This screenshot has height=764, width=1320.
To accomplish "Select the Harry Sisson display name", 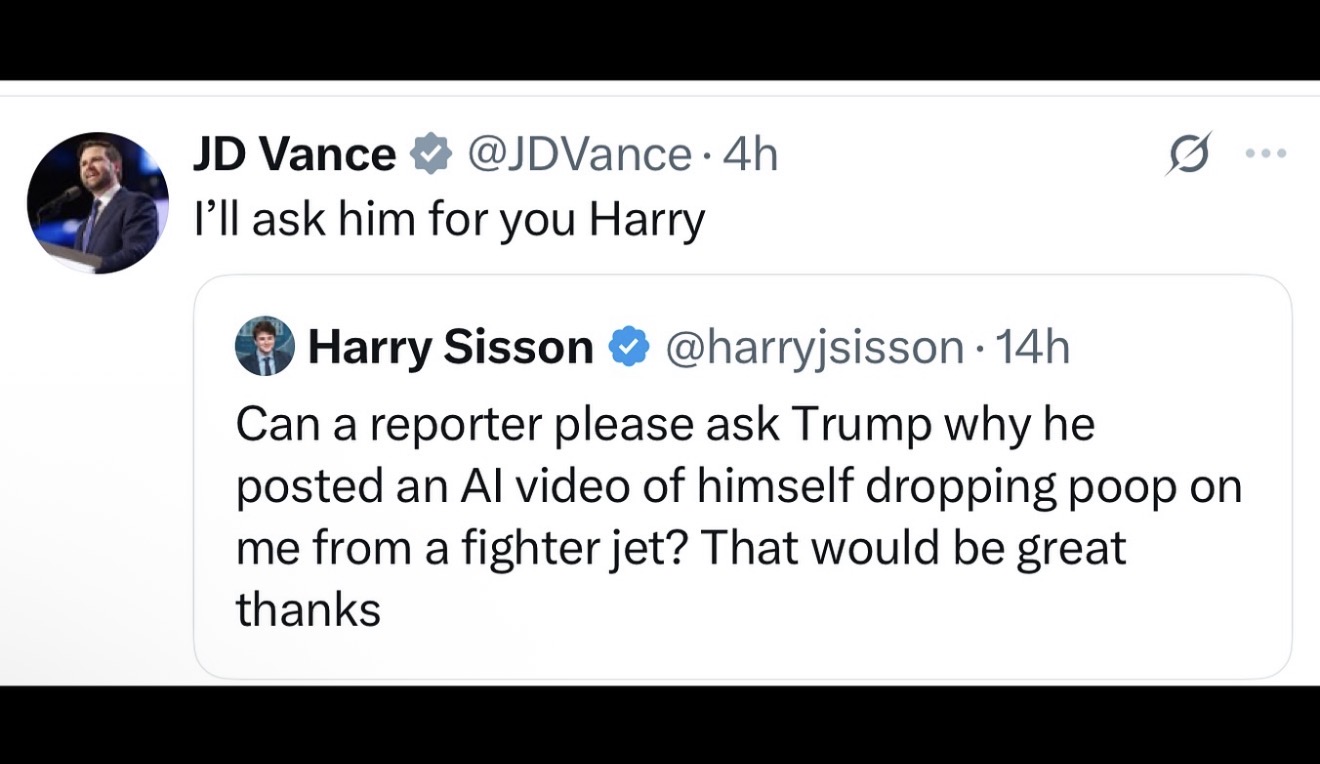I will coord(451,347).
